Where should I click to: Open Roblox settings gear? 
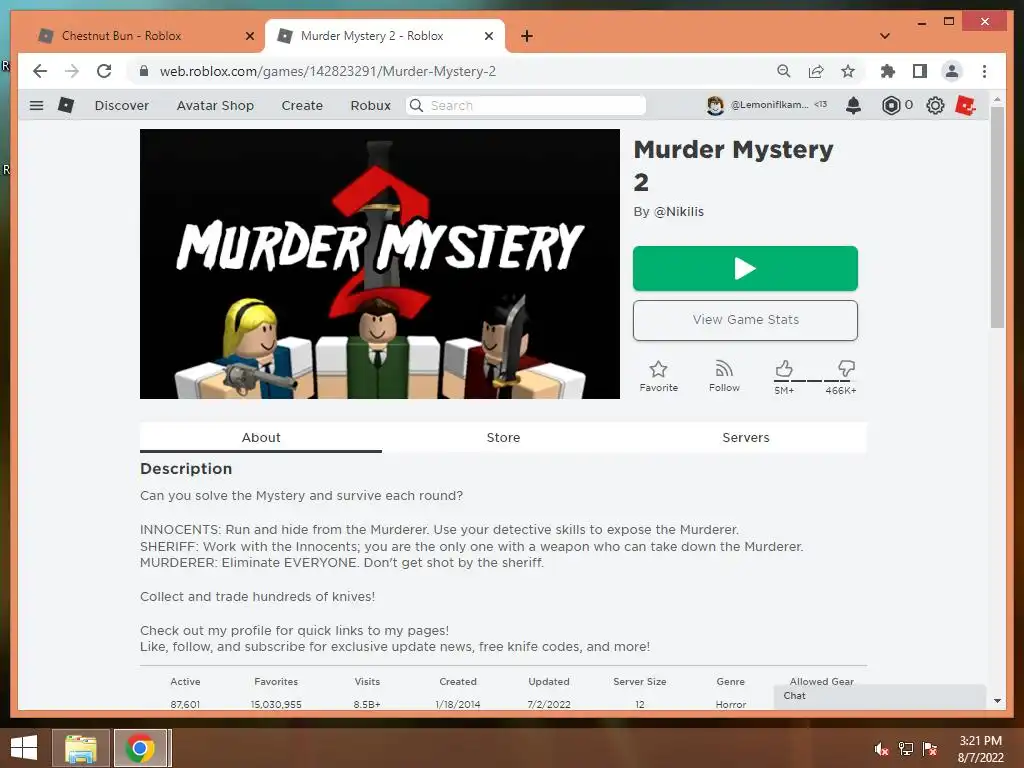(x=935, y=105)
